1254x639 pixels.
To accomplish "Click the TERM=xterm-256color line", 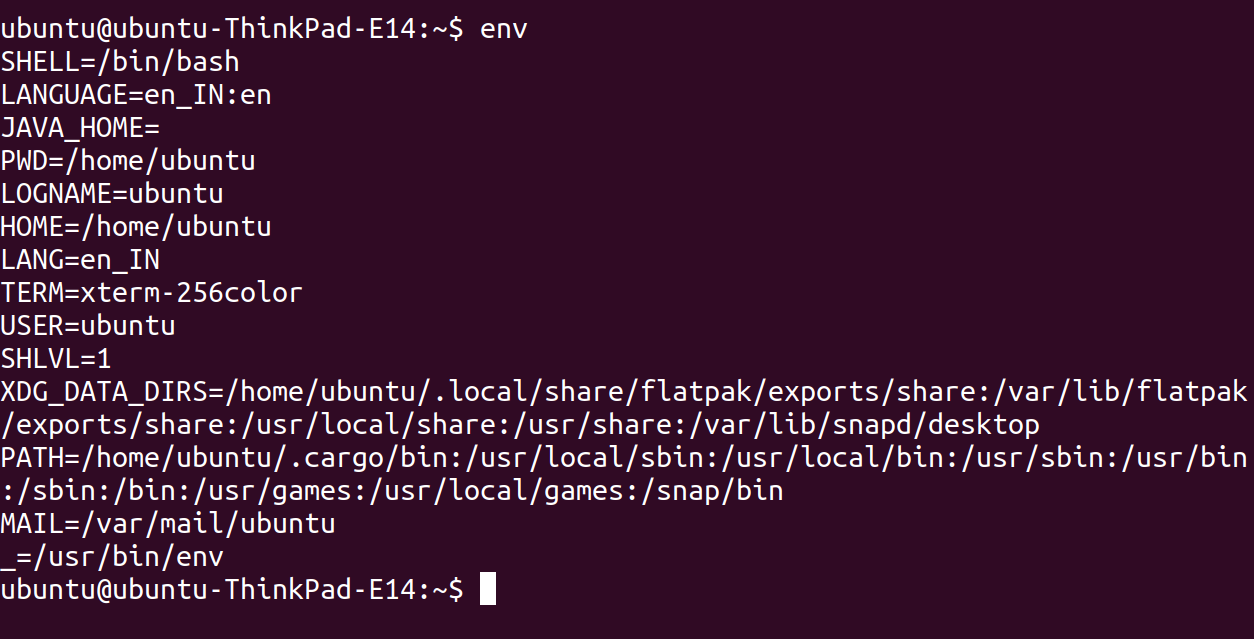I will coord(151,293).
